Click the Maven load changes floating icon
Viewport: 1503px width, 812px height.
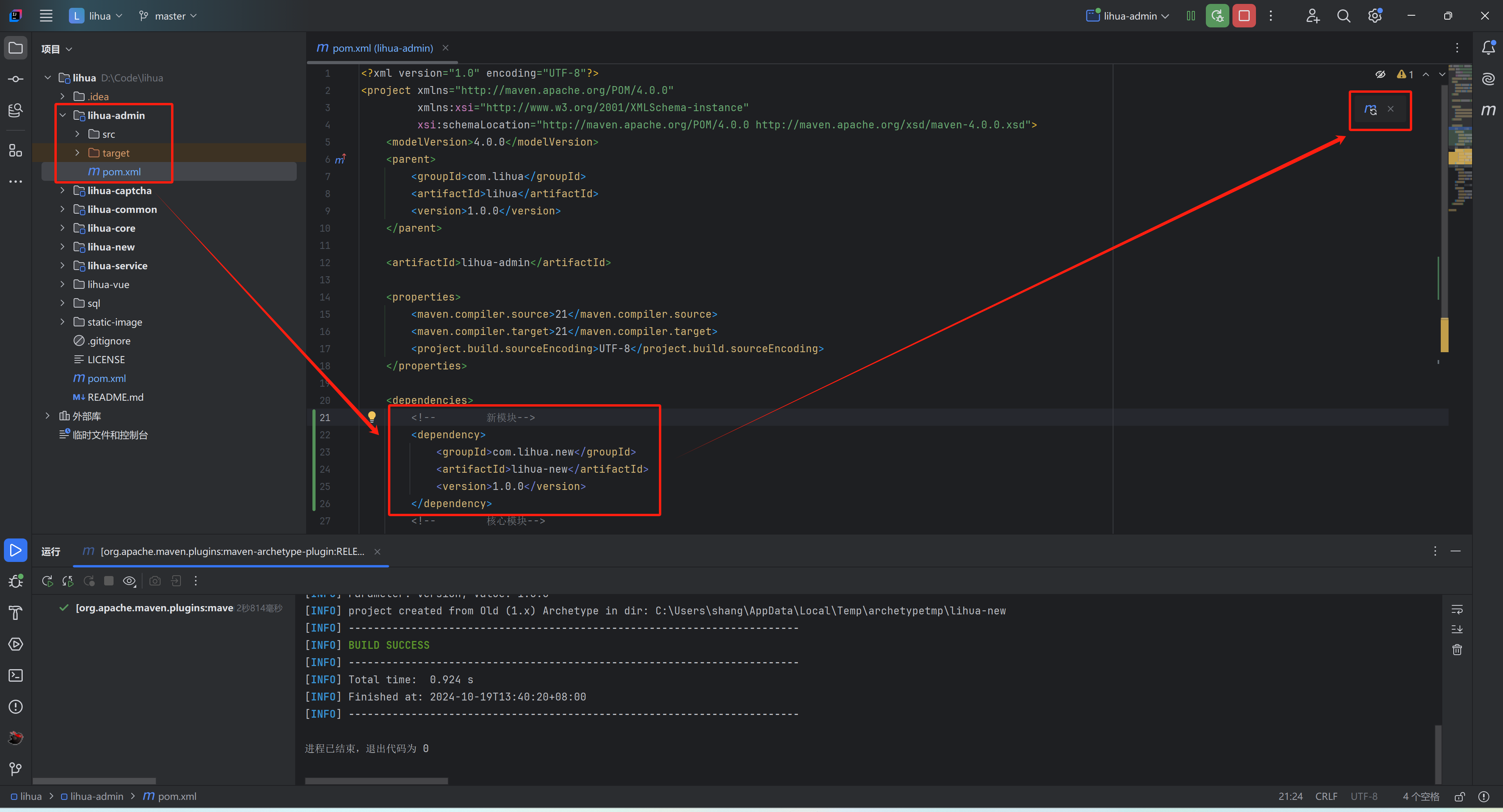click(1371, 109)
